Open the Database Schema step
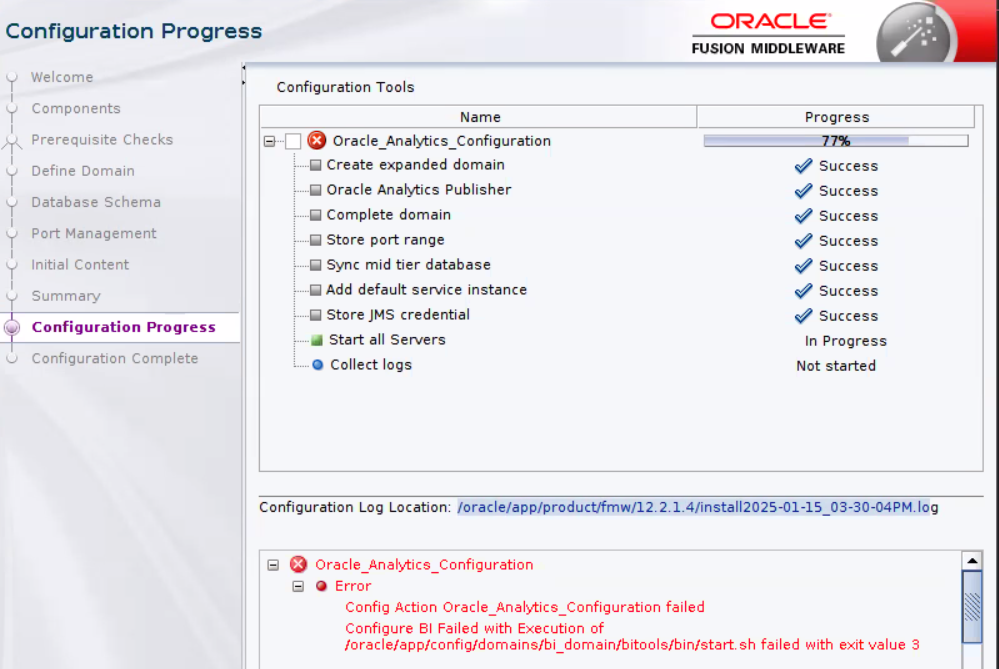The width and height of the screenshot is (999, 669). pyautogui.click(x=96, y=202)
